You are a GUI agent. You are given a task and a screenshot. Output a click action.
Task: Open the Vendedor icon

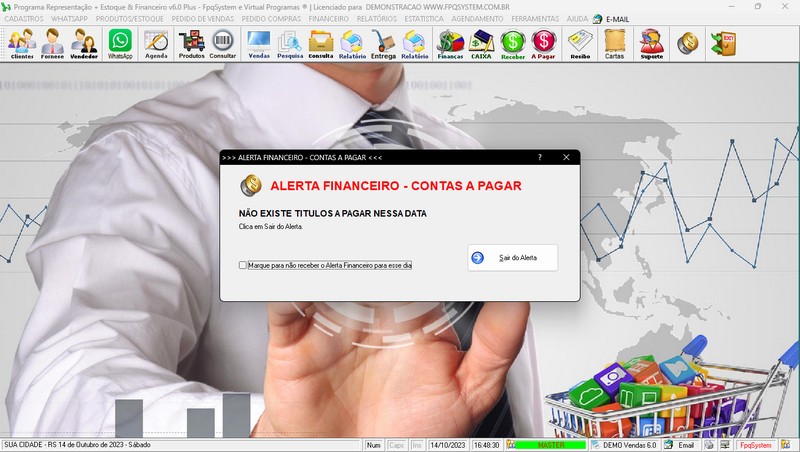[84, 44]
